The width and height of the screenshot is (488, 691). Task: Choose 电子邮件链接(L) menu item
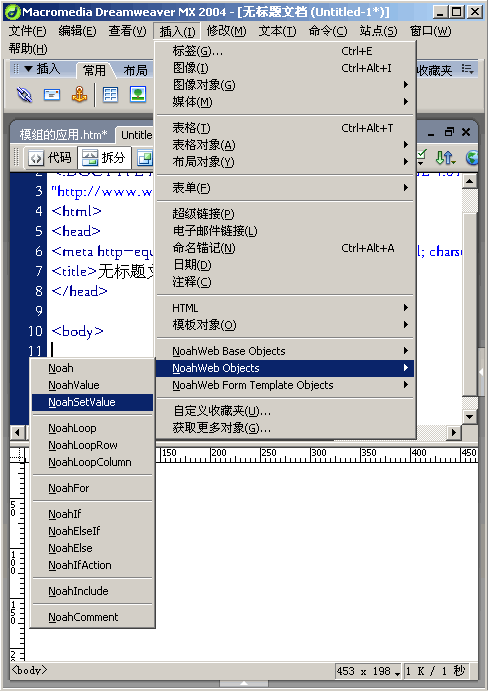point(285,230)
